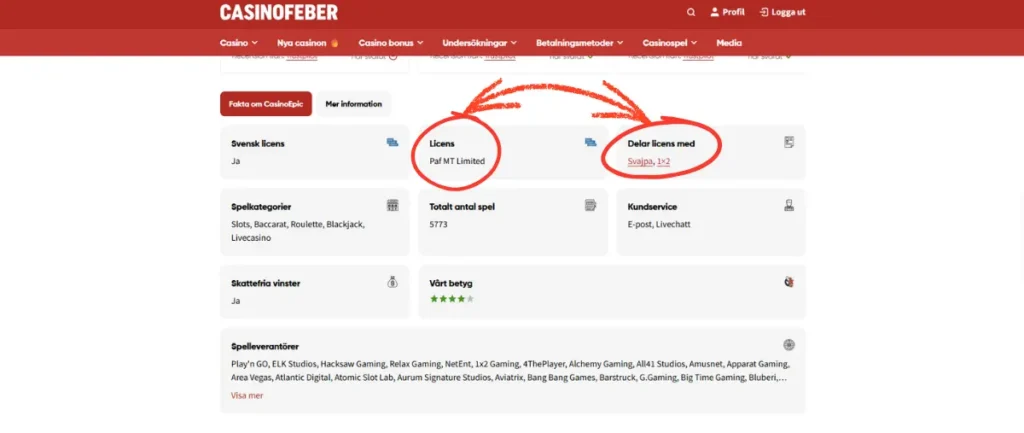Click the Skattefria vinster money bag icon

tap(392, 282)
